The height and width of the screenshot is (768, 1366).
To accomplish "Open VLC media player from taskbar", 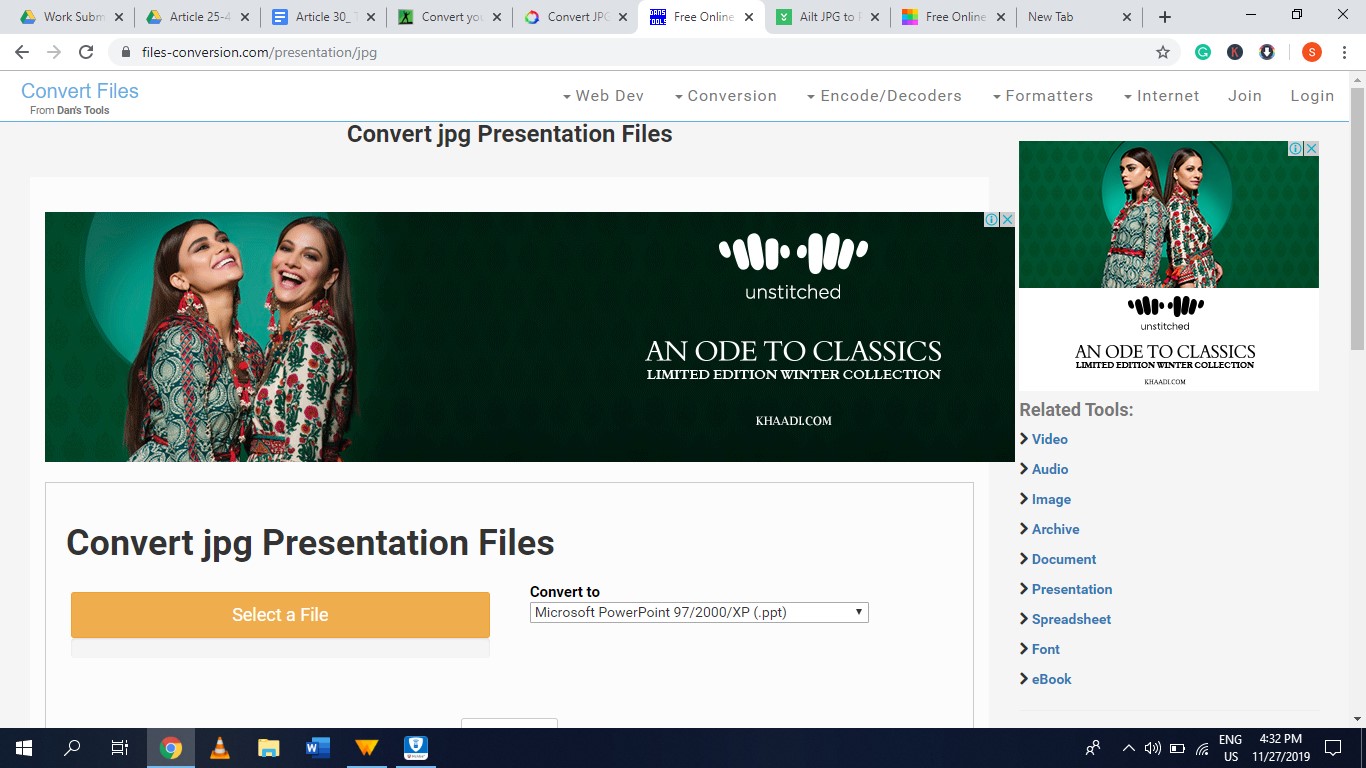I will pyautogui.click(x=220, y=748).
